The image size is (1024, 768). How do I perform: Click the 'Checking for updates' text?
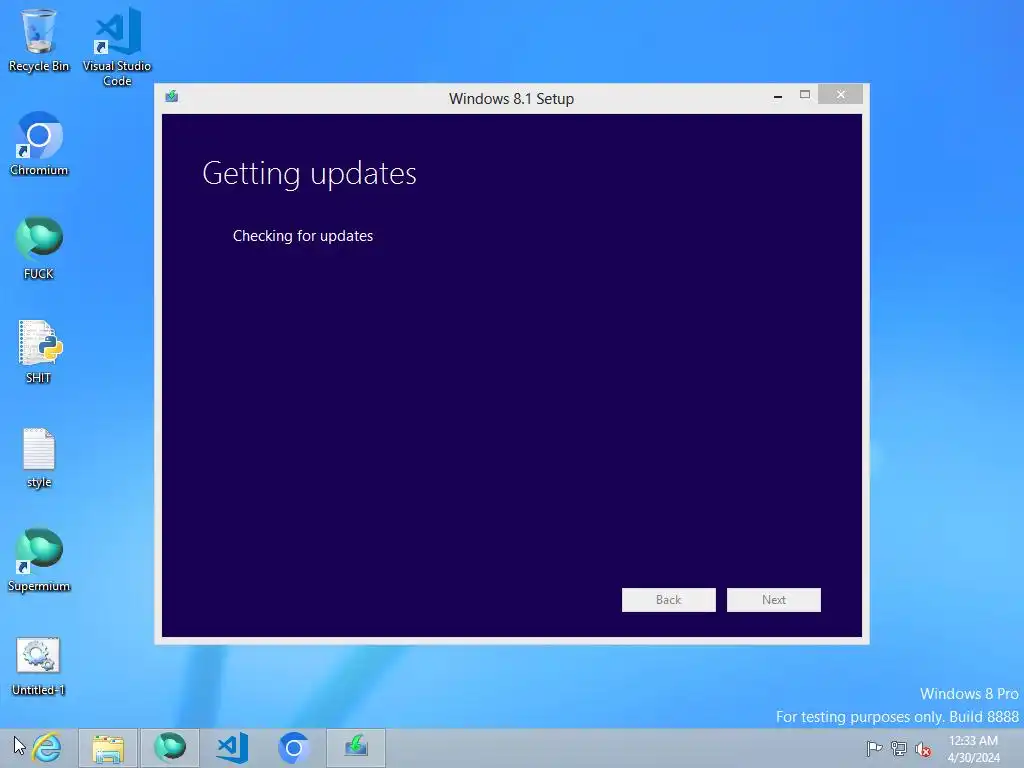pos(303,236)
